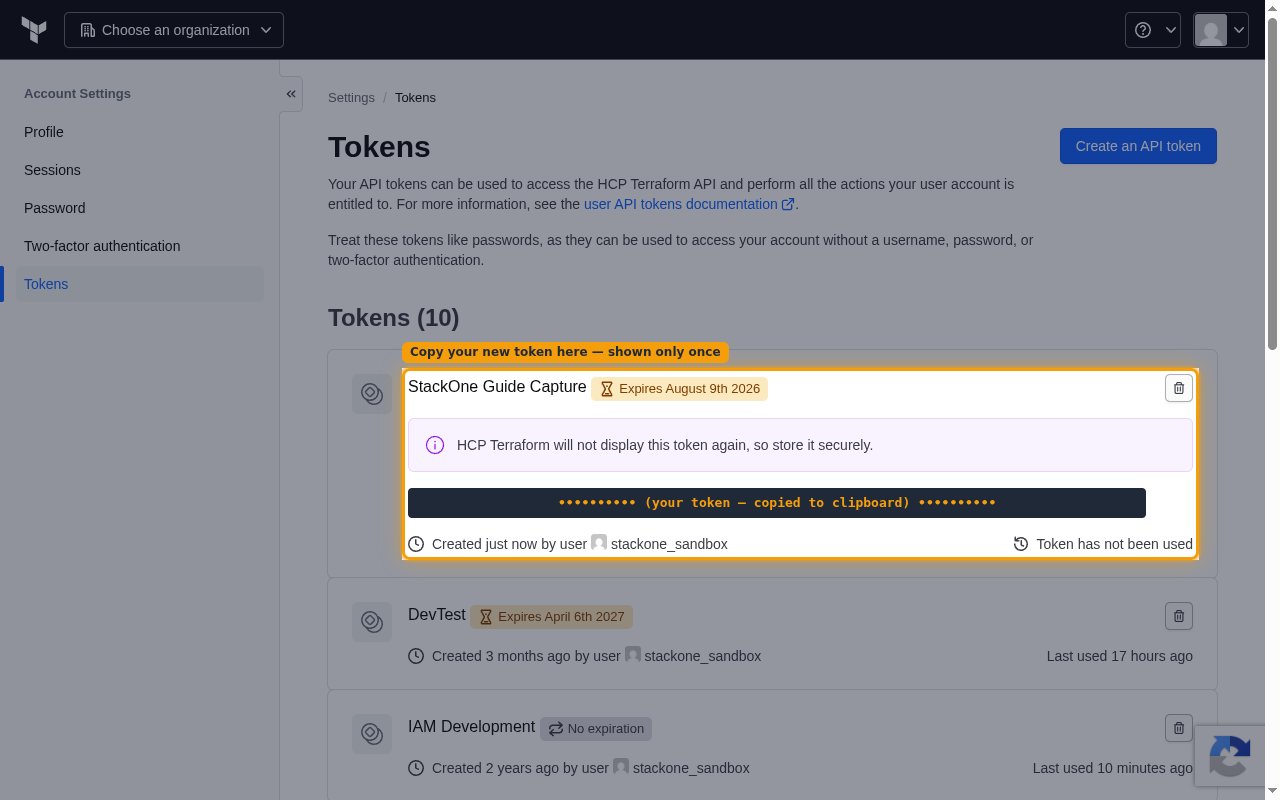Click the reCAPTCHA badge
The height and width of the screenshot is (800, 1280).
1230,757
